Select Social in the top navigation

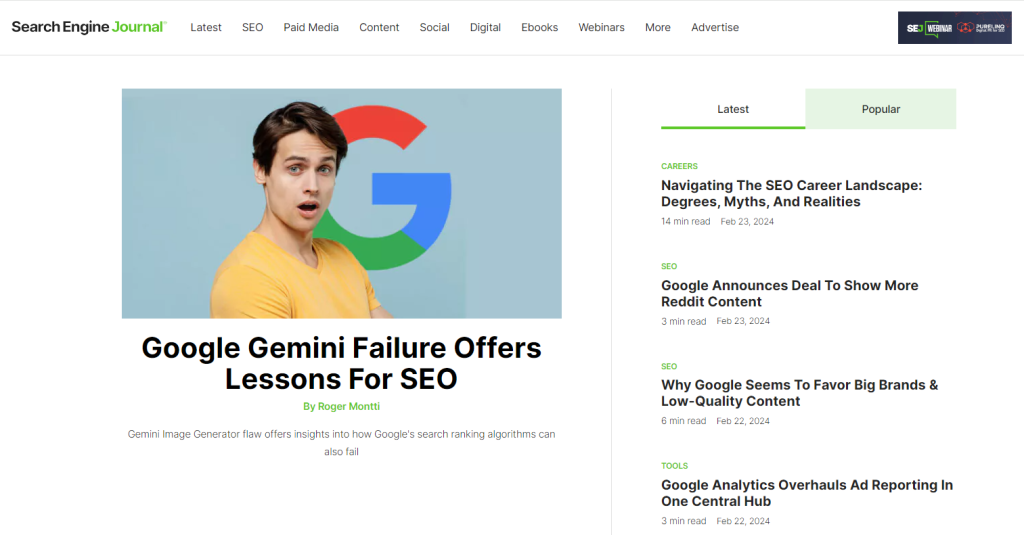pyautogui.click(x=434, y=27)
